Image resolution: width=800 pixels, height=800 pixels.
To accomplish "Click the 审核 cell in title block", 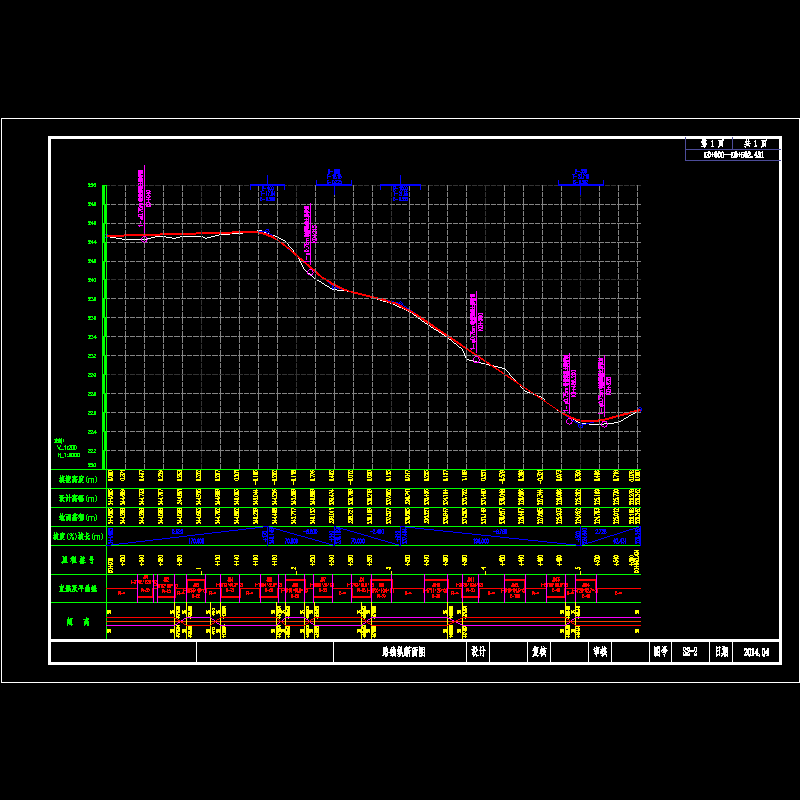I will point(600,652).
